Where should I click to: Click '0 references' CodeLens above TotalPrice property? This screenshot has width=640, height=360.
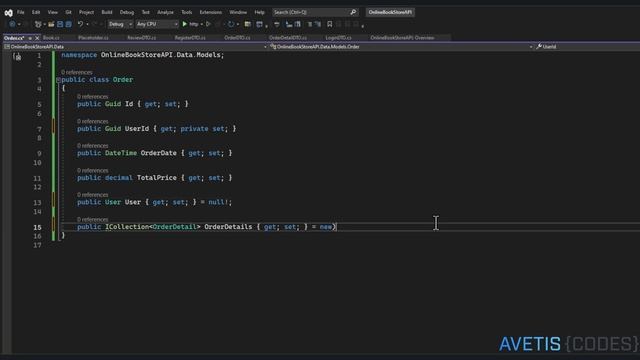tap(93, 170)
